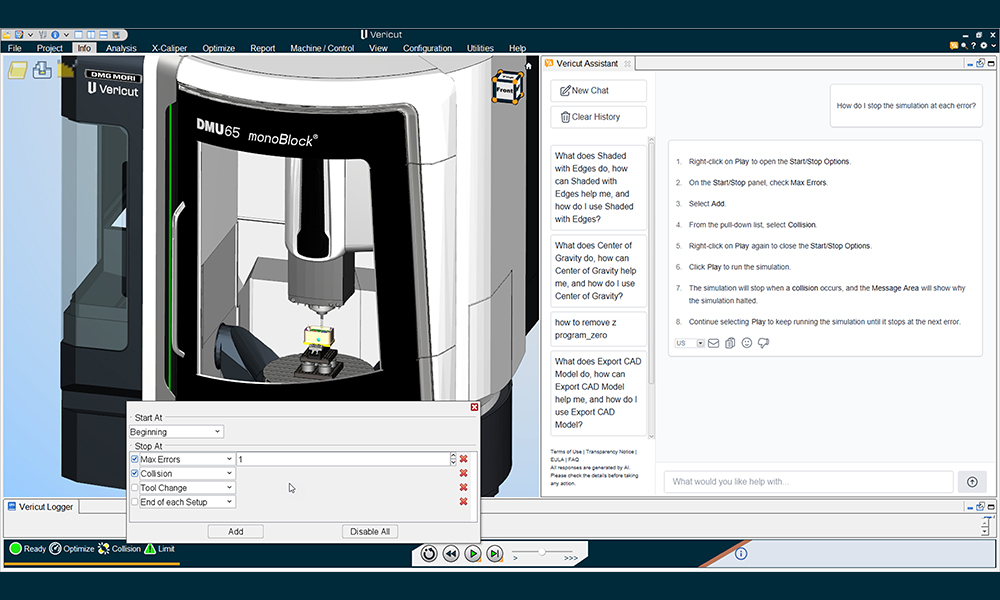Click the Rewind playback button
Image resolution: width=1000 pixels, height=600 pixels.
click(x=451, y=553)
